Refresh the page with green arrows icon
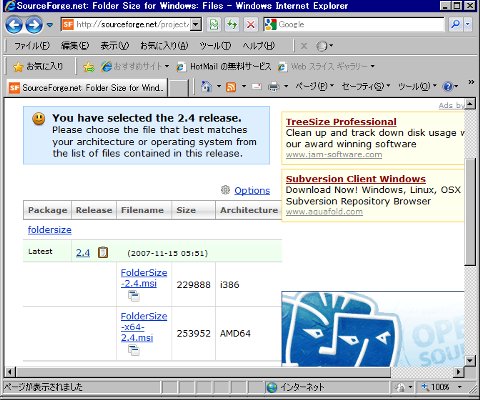 click(232, 25)
